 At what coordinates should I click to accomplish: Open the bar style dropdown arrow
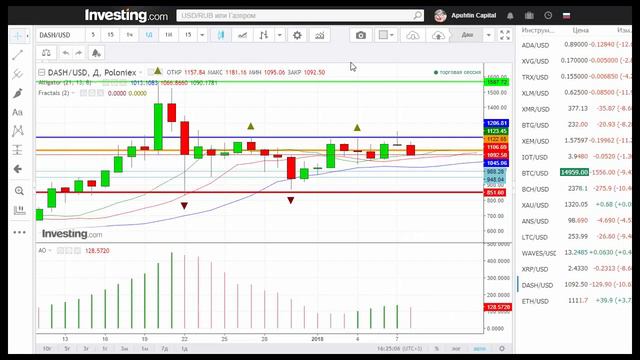point(280,35)
